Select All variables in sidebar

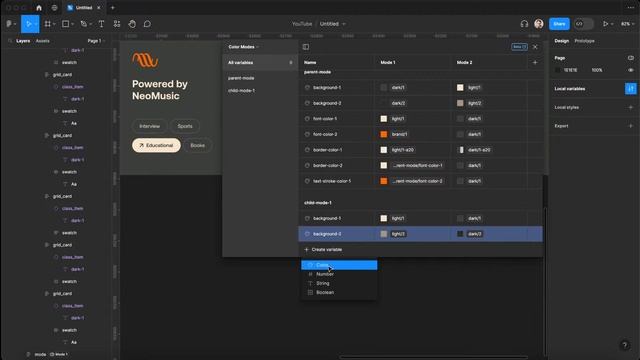[260, 62]
